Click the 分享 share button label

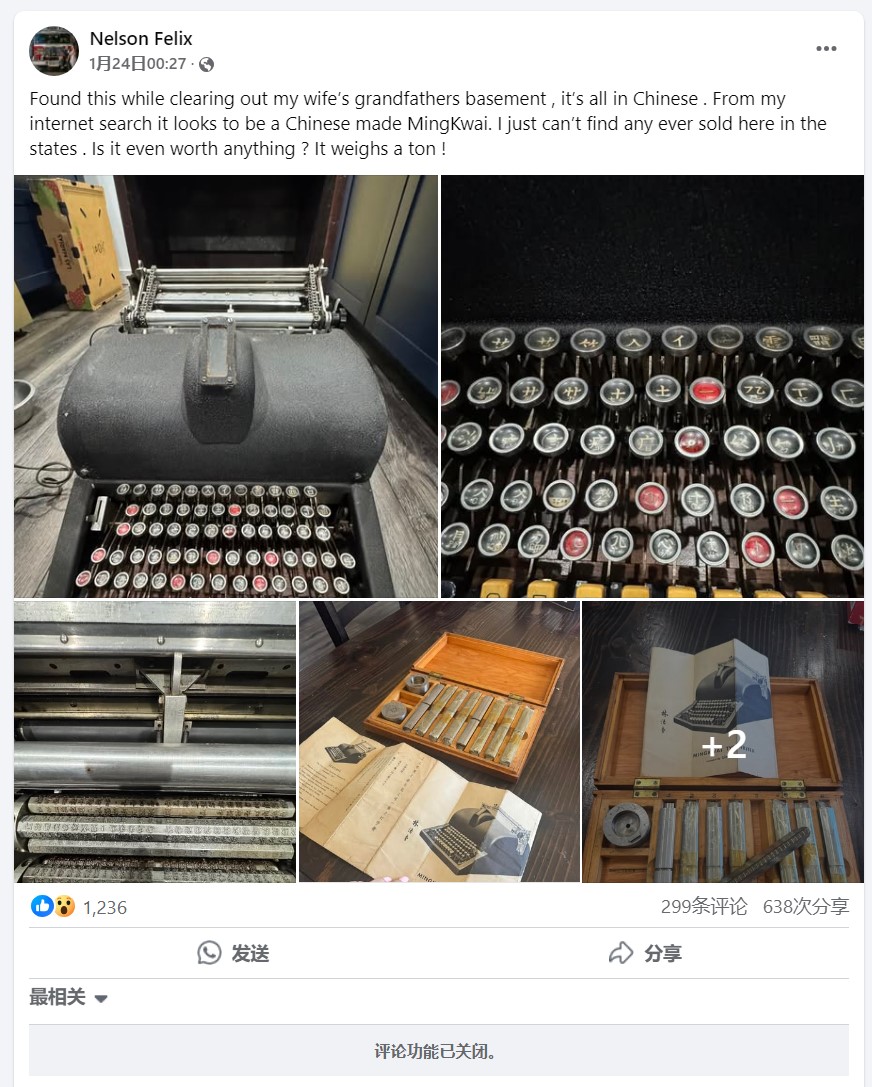pyautogui.click(x=663, y=954)
